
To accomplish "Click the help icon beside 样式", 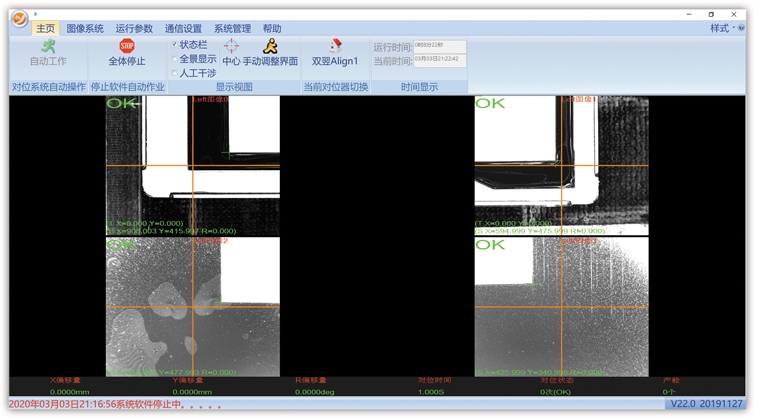I will click(743, 28).
